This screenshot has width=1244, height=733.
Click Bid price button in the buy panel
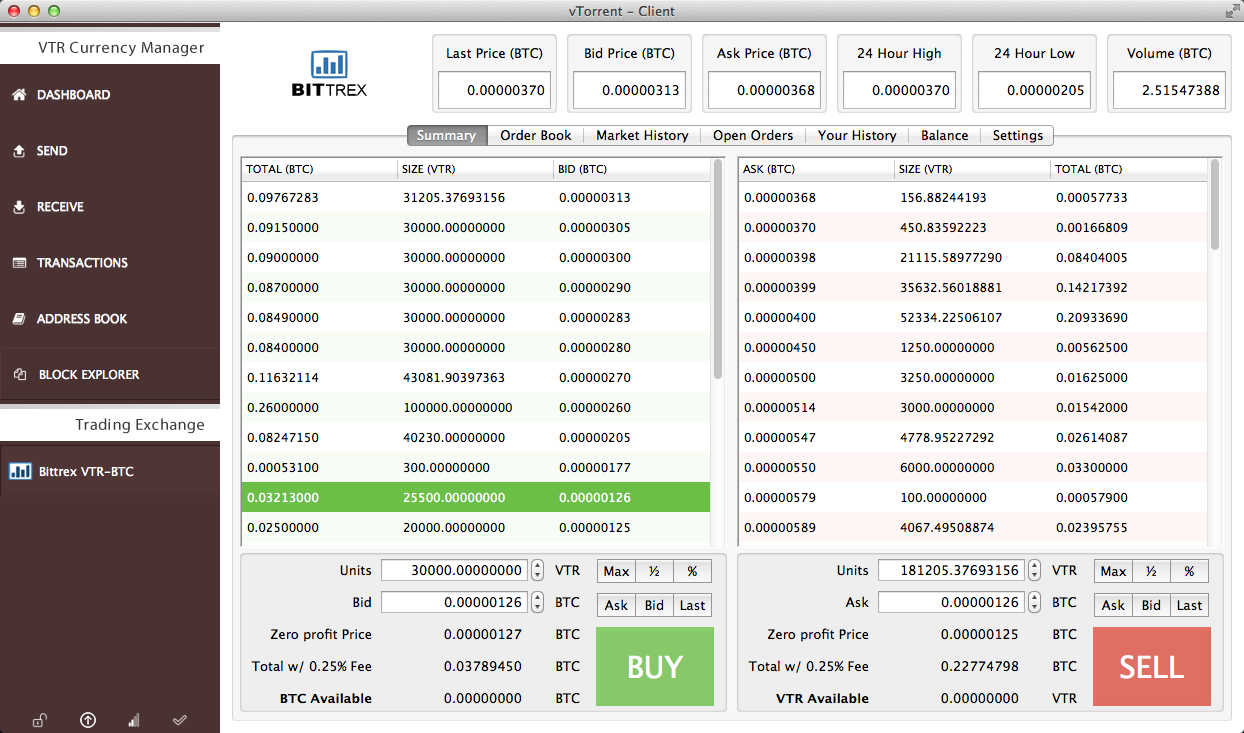tap(655, 605)
